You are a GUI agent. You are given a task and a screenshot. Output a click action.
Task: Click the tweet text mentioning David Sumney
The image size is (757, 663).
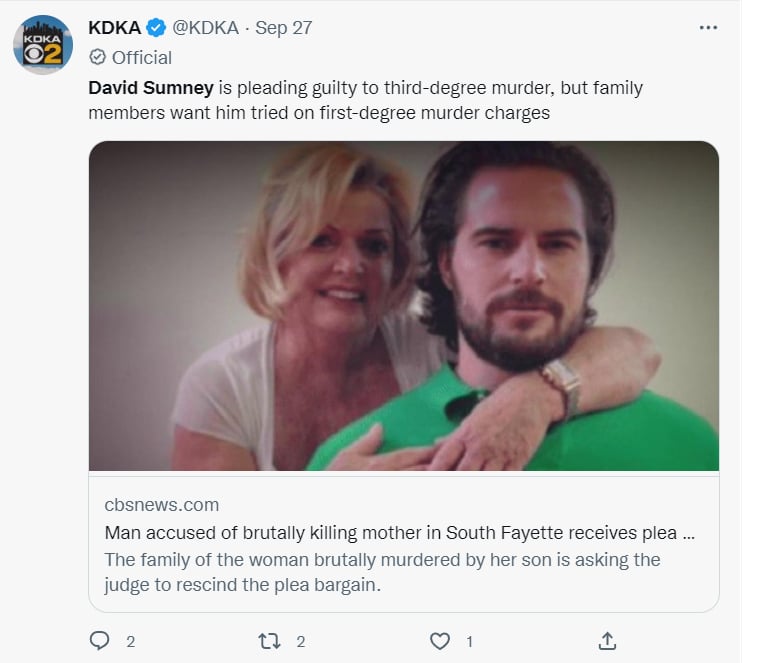tap(365, 100)
